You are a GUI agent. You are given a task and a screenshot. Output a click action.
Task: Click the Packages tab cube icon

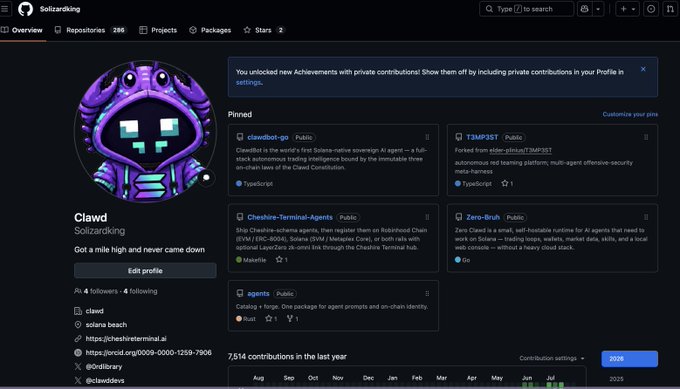tap(193, 30)
